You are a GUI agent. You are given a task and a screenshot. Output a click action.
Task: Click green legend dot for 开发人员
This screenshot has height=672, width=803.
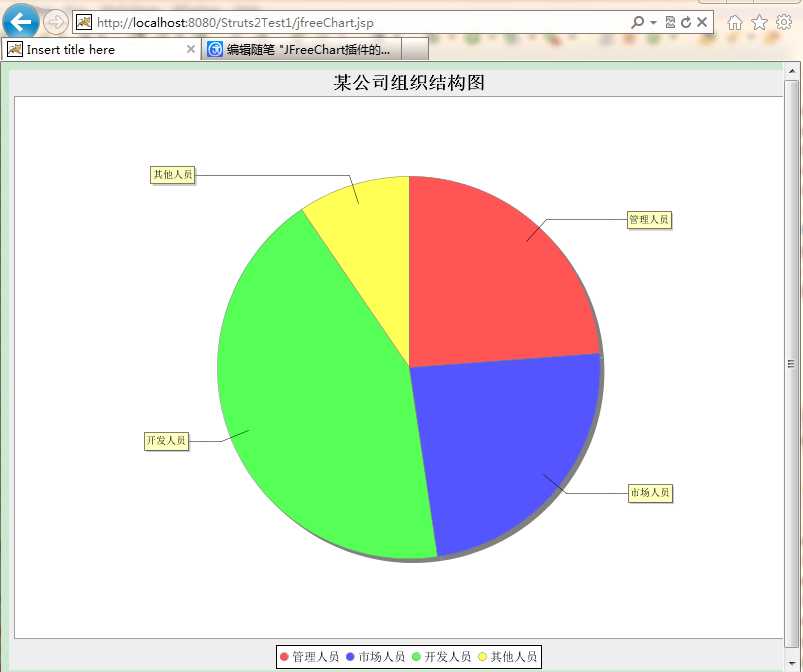pos(416,657)
